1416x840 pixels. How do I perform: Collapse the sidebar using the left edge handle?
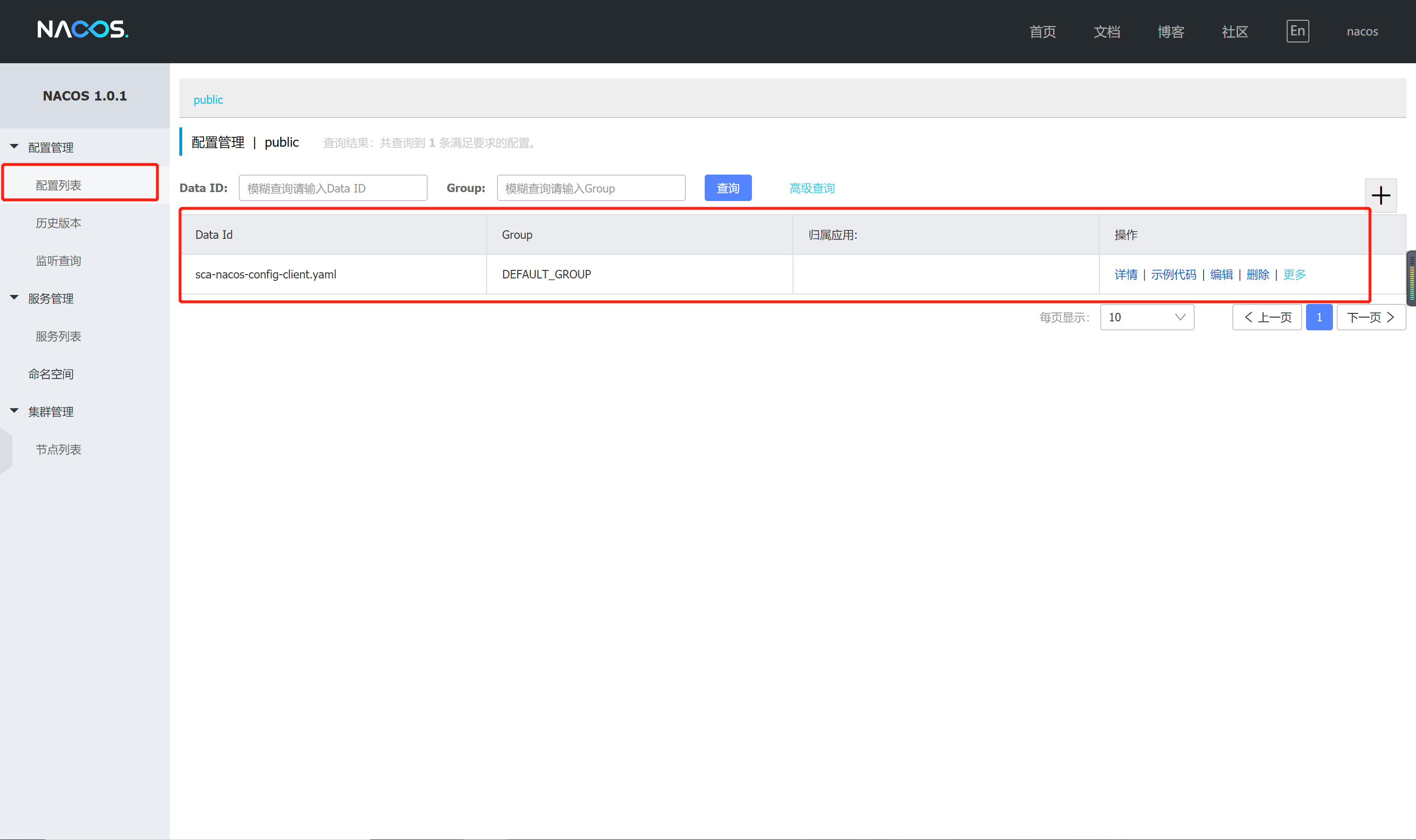point(6,451)
